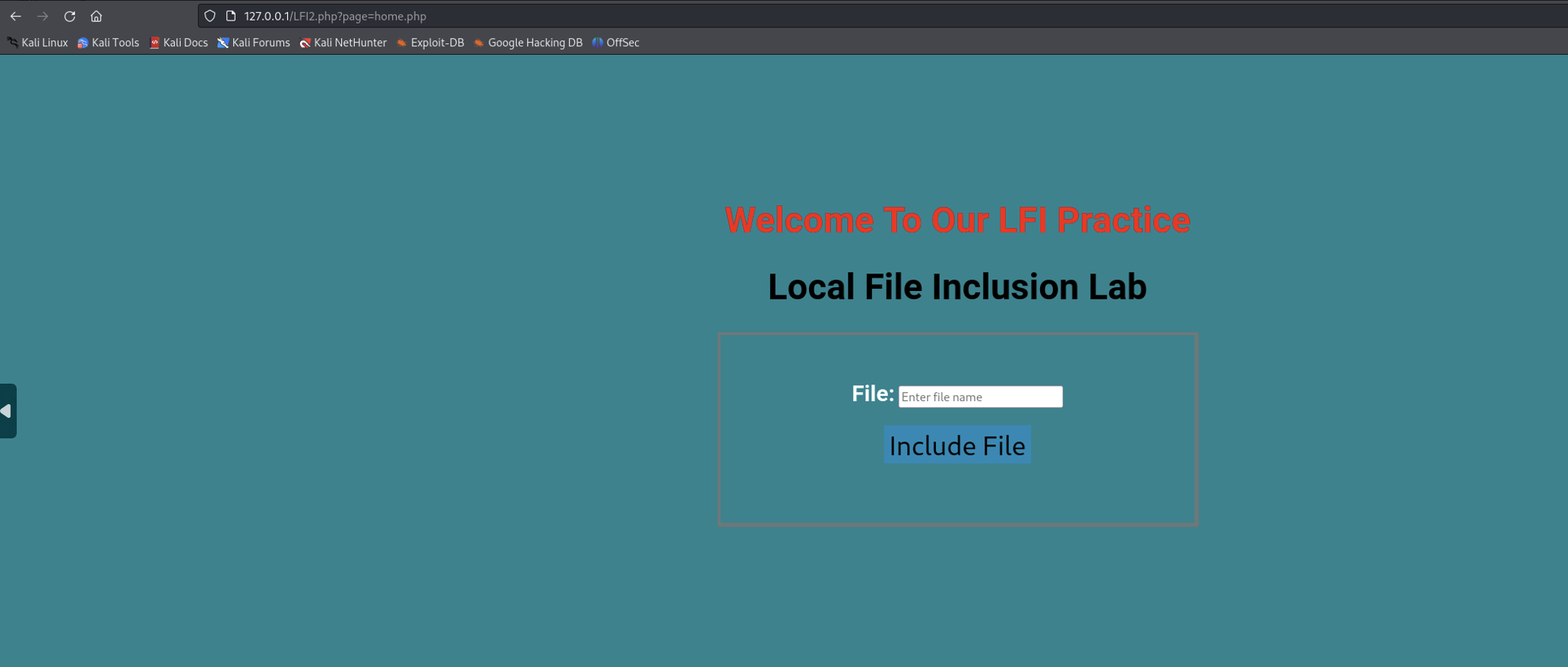Viewport: 1568px width, 667px height.
Task: Click the File: label
Action: [x=873, y=394]
